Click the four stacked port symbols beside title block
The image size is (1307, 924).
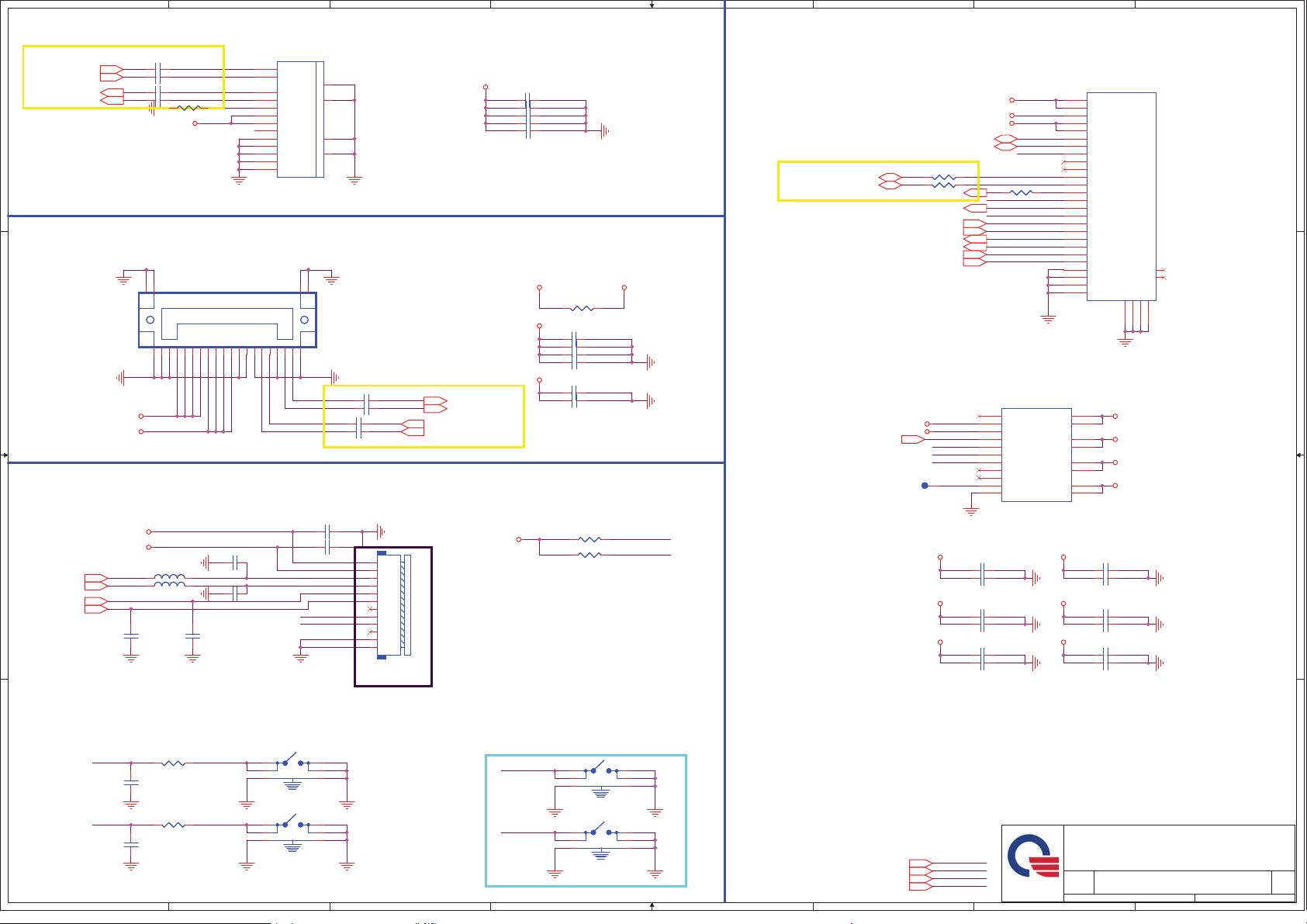(920, 874)
